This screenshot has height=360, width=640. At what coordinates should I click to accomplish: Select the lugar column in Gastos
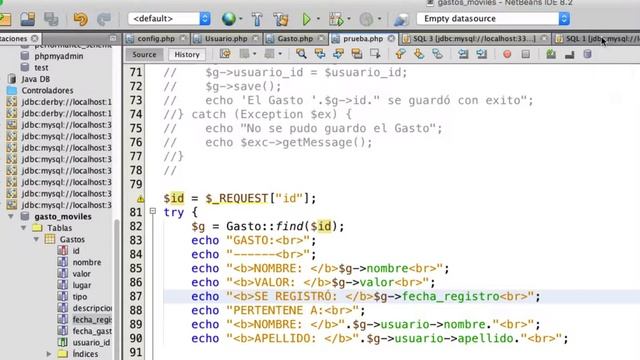tap(82, 285)
